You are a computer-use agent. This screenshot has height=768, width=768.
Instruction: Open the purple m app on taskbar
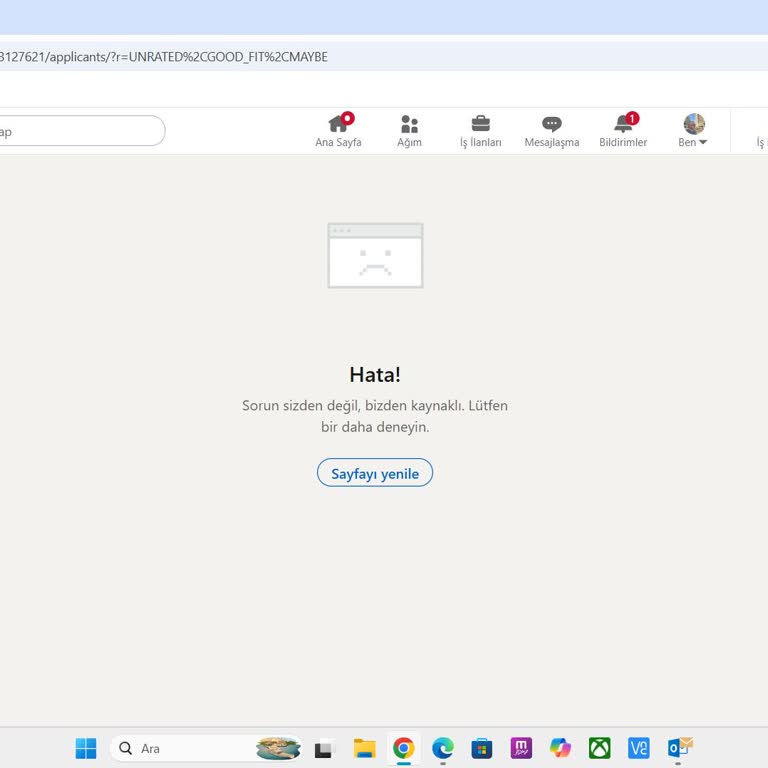point(521,748)
